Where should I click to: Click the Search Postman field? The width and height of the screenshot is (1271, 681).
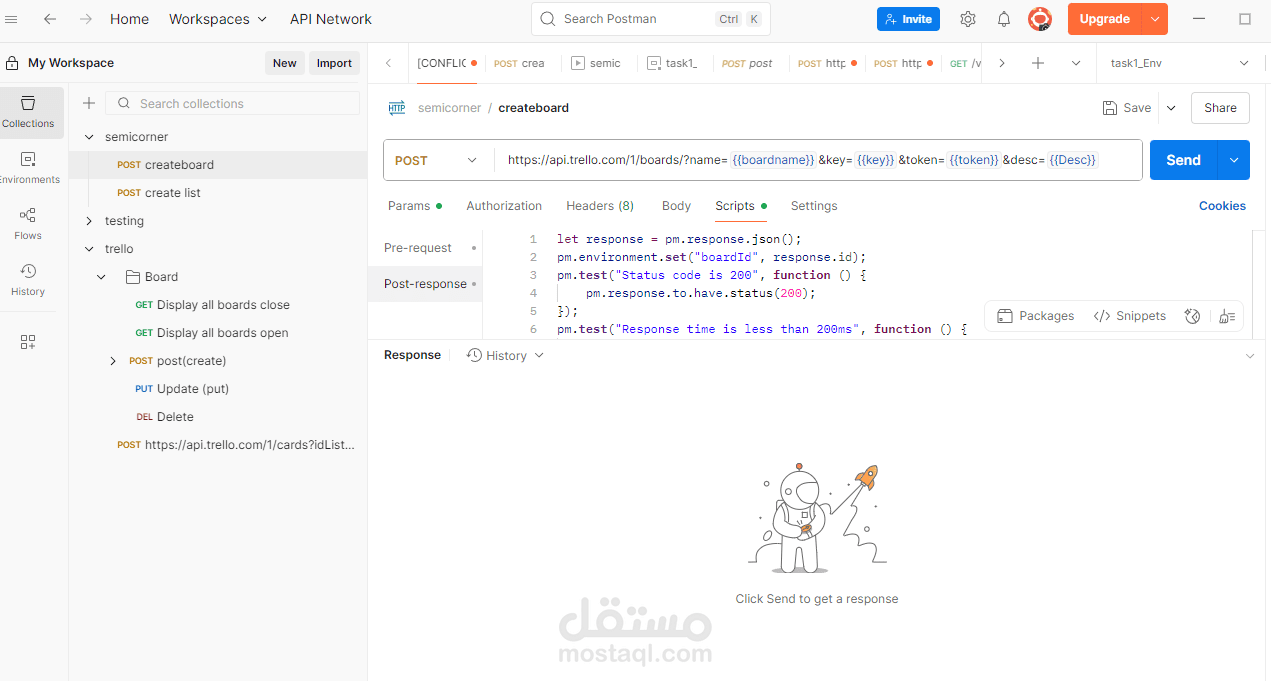coord(651,19)
